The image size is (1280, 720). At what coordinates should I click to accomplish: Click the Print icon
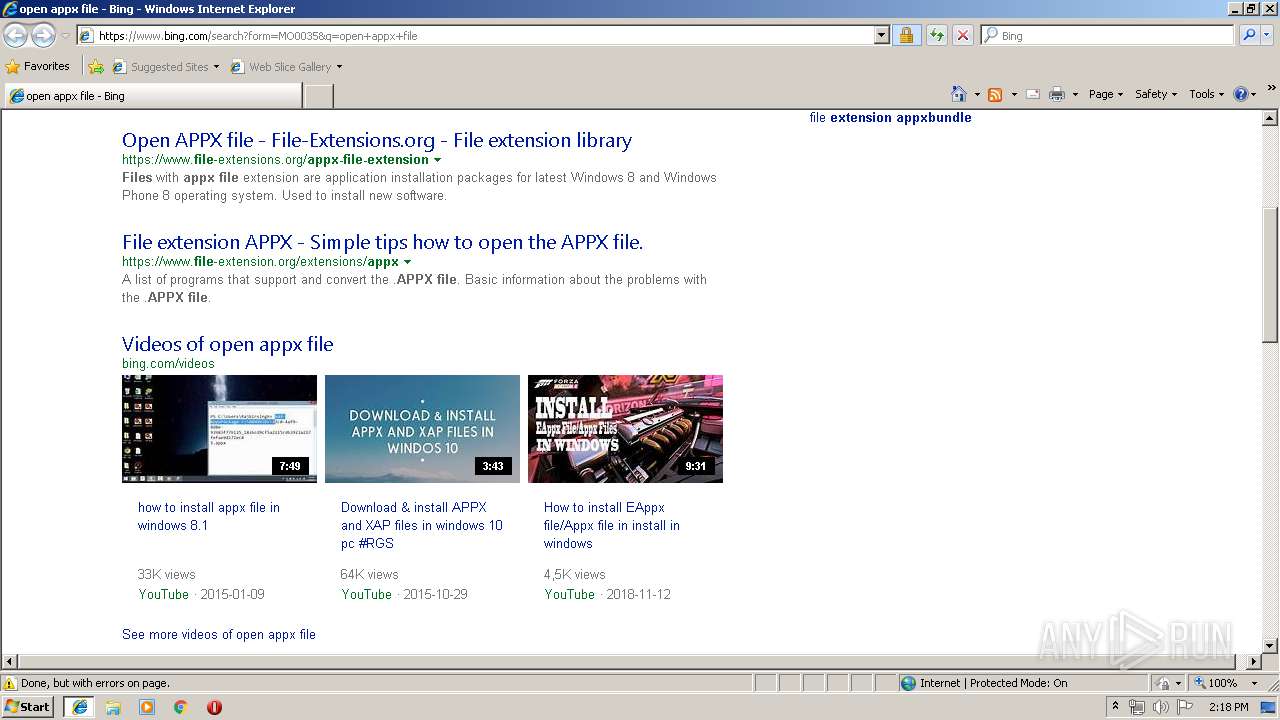coord(1057,94)
